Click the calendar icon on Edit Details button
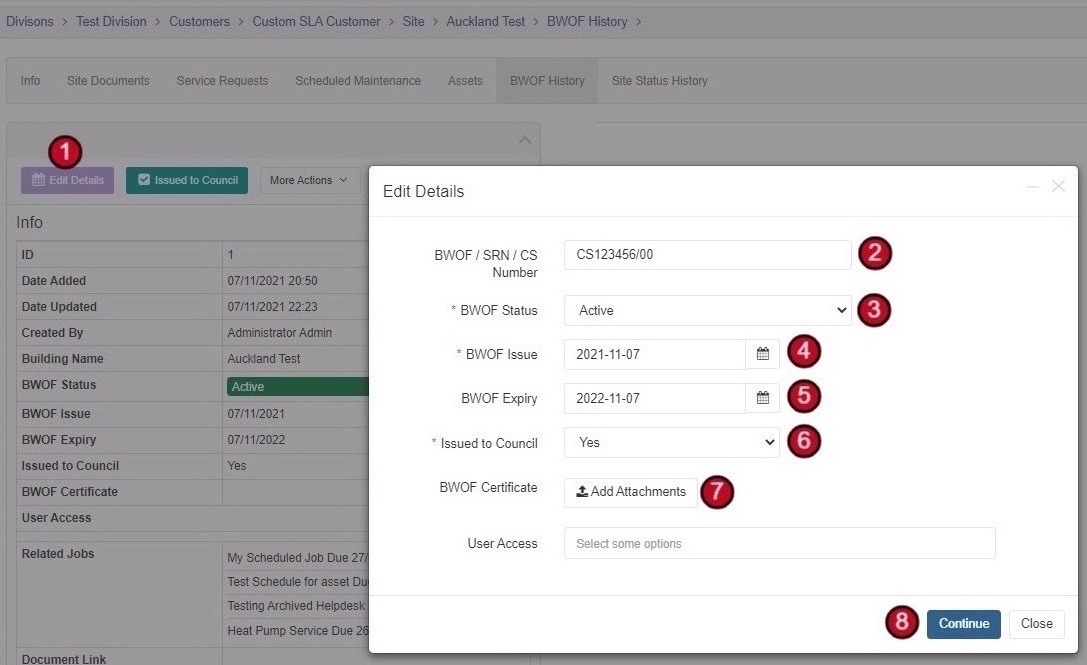Screen dimensions: 1087x665 pyautogui.click(x=39, y=180)
